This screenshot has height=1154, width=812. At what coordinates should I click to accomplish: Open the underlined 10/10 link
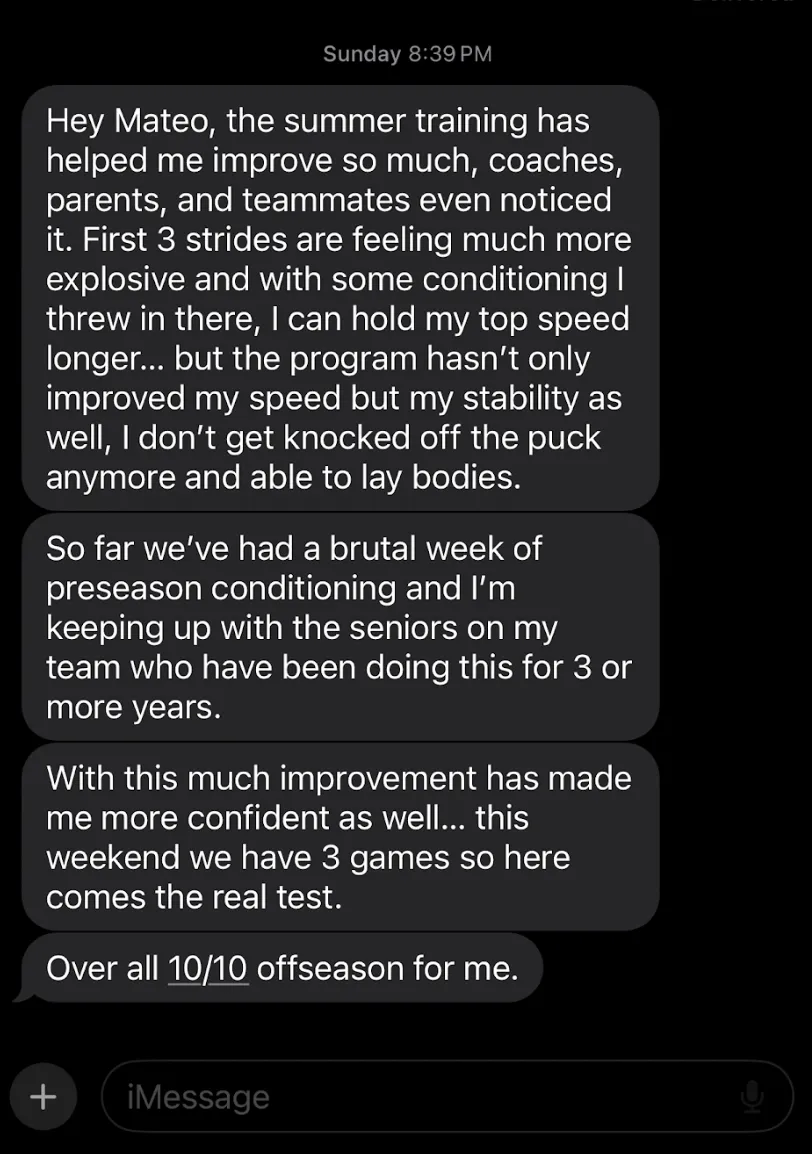pos(208,968)
